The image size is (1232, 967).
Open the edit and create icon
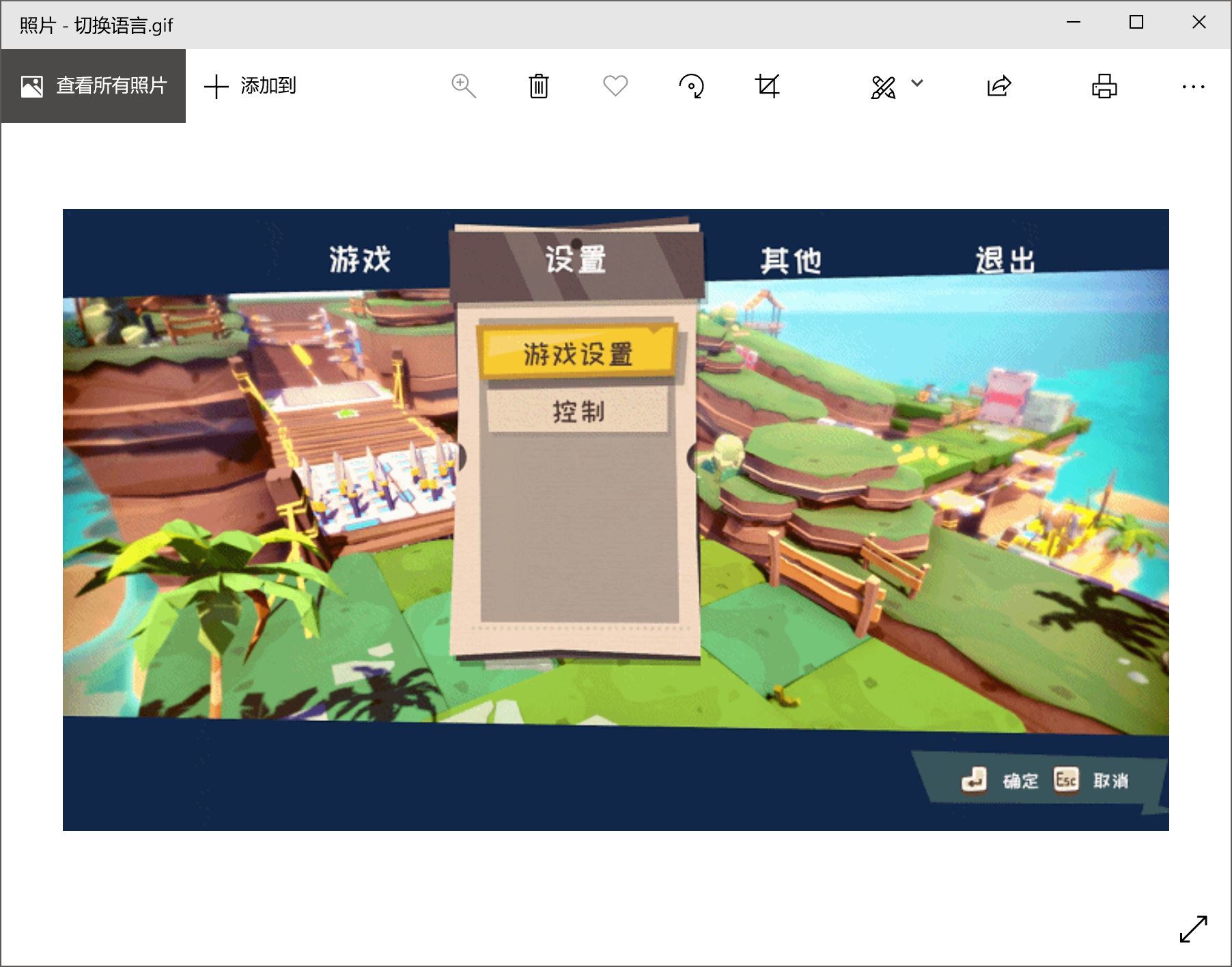click(883, 87)
